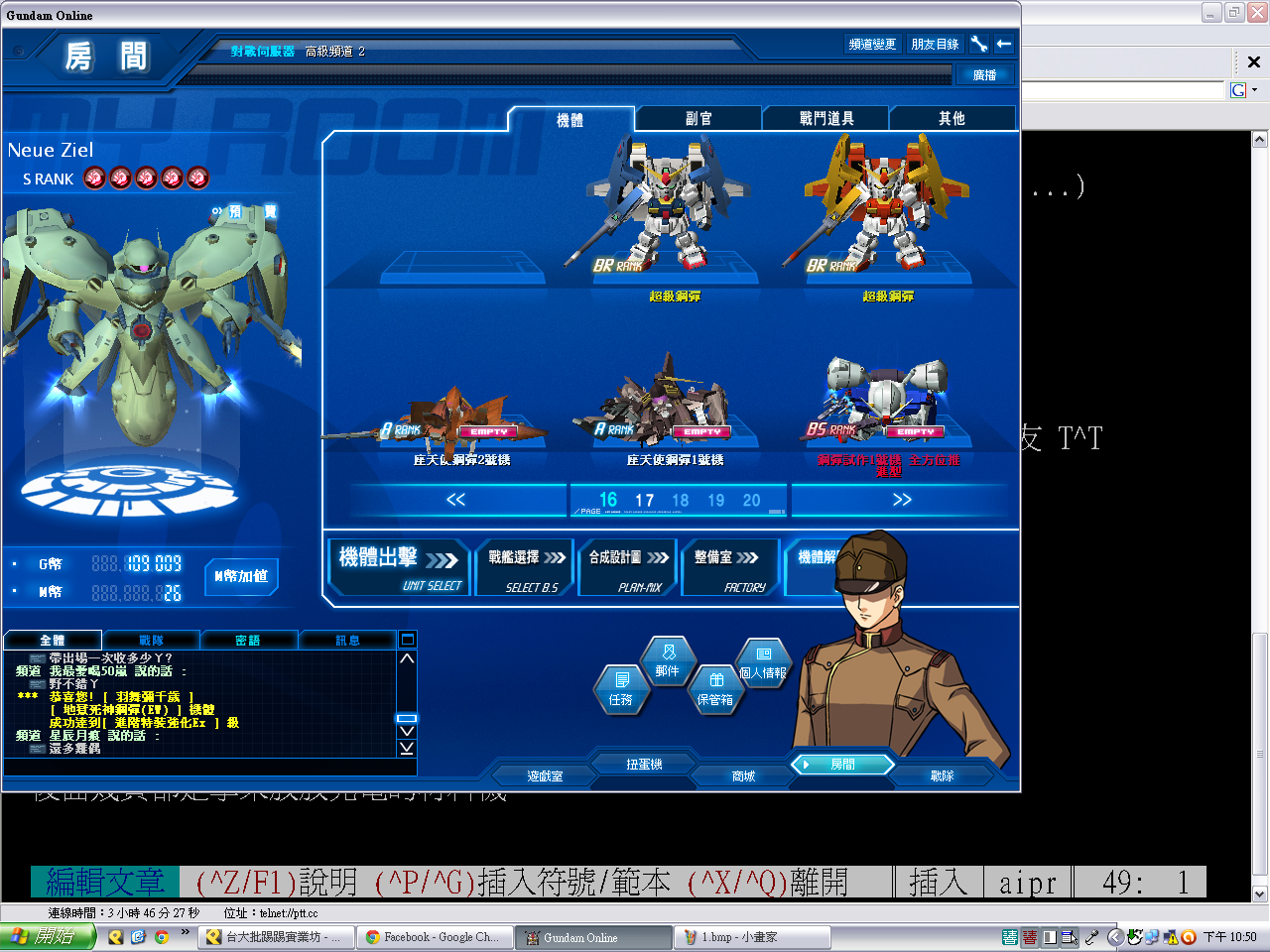The width and height of the screenshot is (1270, 952).
Task: Expand the quick launch overflow chevron
Action: 185,934
